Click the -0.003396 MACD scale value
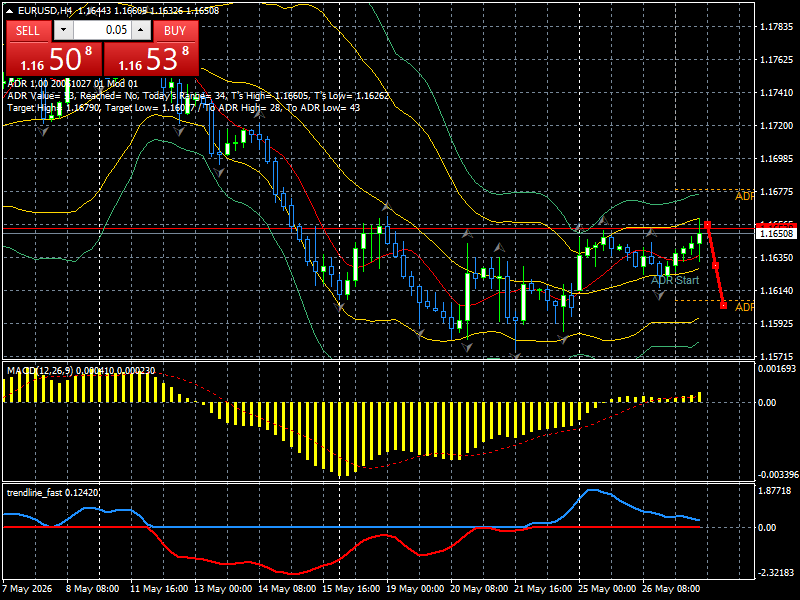The width and height of the screenshot is (800, 600). 778,475
